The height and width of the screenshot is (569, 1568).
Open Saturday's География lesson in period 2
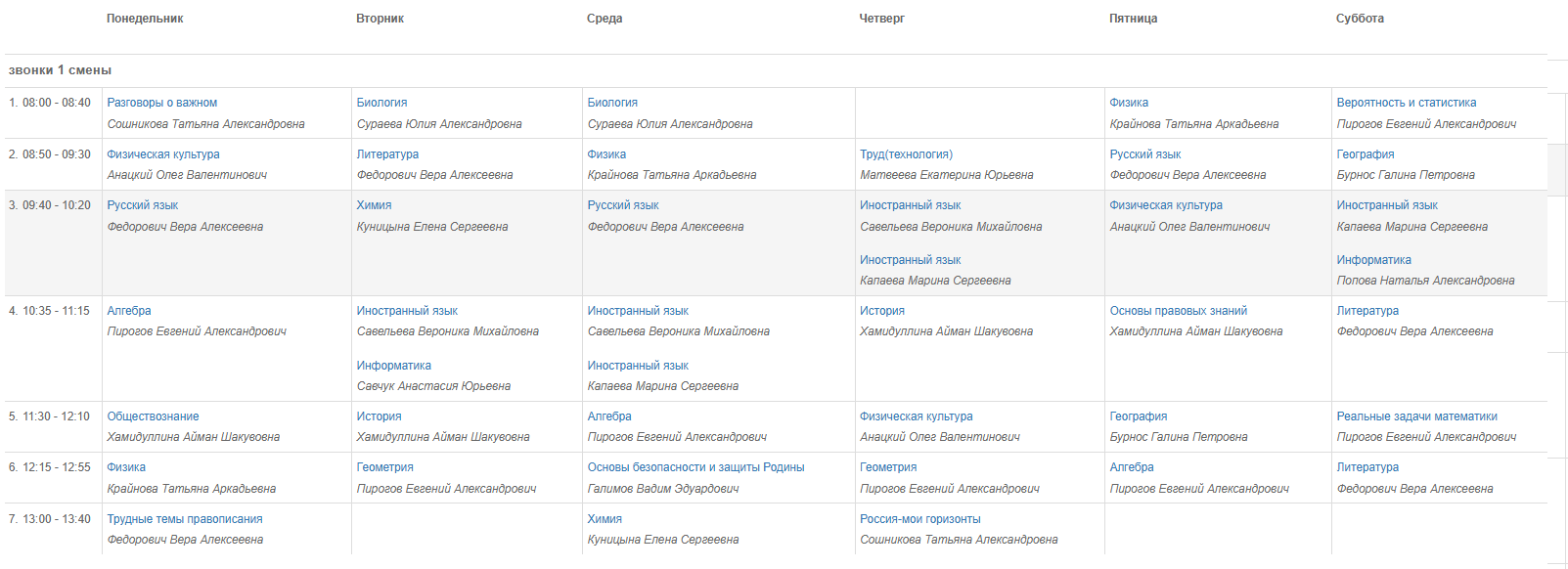[x=1366, y=154]
